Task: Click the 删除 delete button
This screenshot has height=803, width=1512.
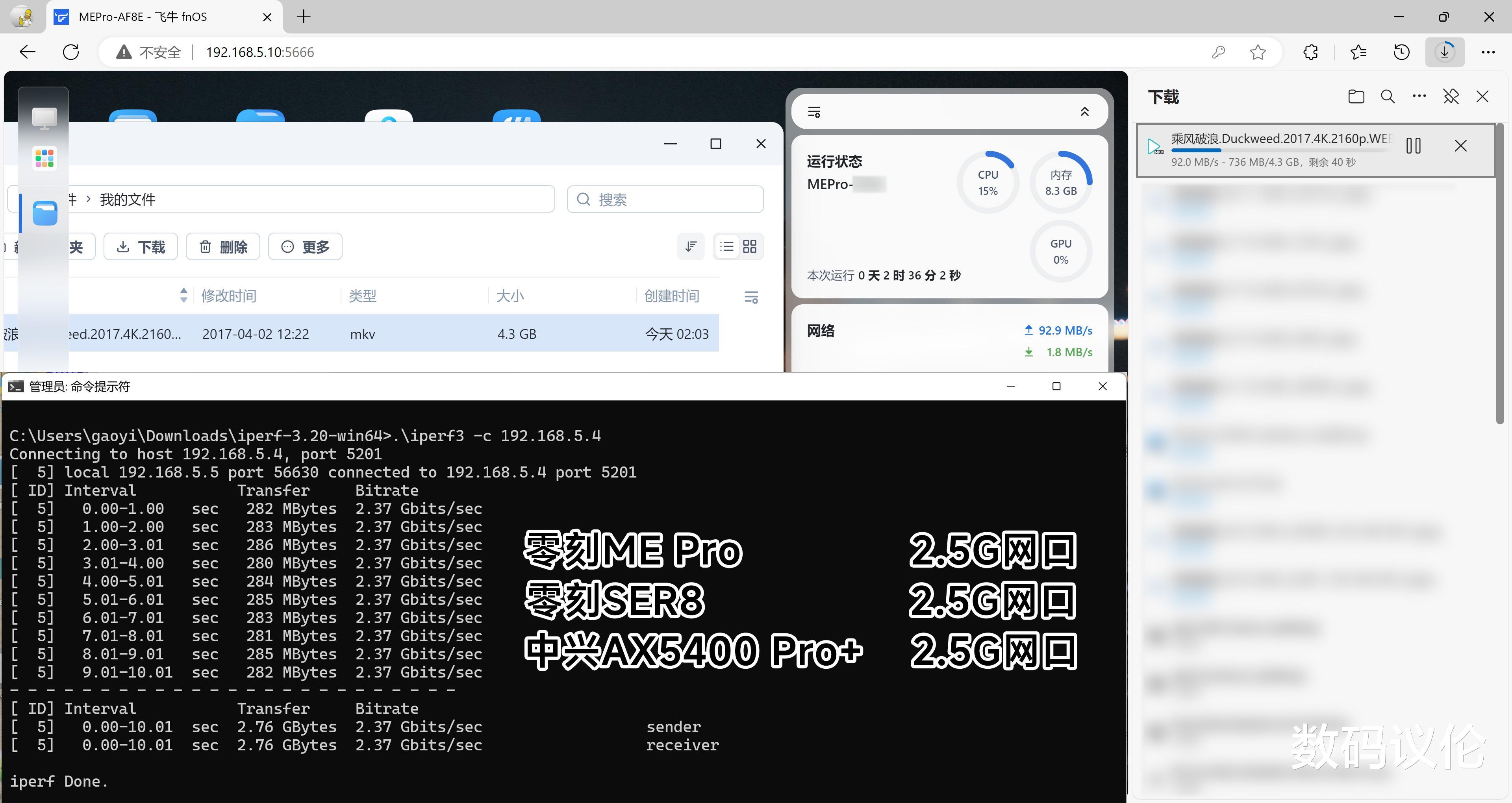Action: tap(223, 247)
